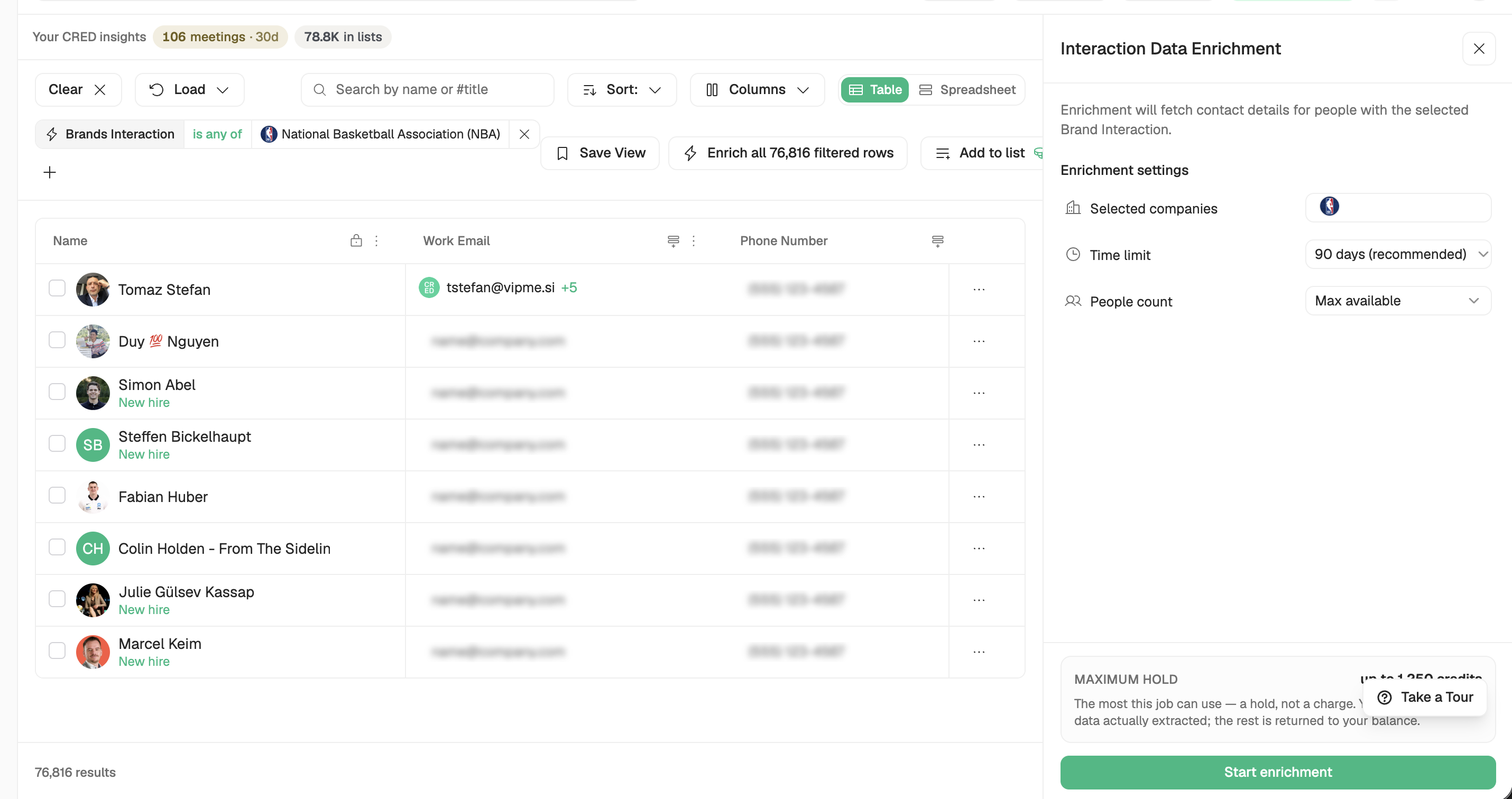The width and height of the screenshot is (1512, 799).
Task: Click the lightning Brands Interaction icon
Action: pyautogui.click(x=52, y=134)
